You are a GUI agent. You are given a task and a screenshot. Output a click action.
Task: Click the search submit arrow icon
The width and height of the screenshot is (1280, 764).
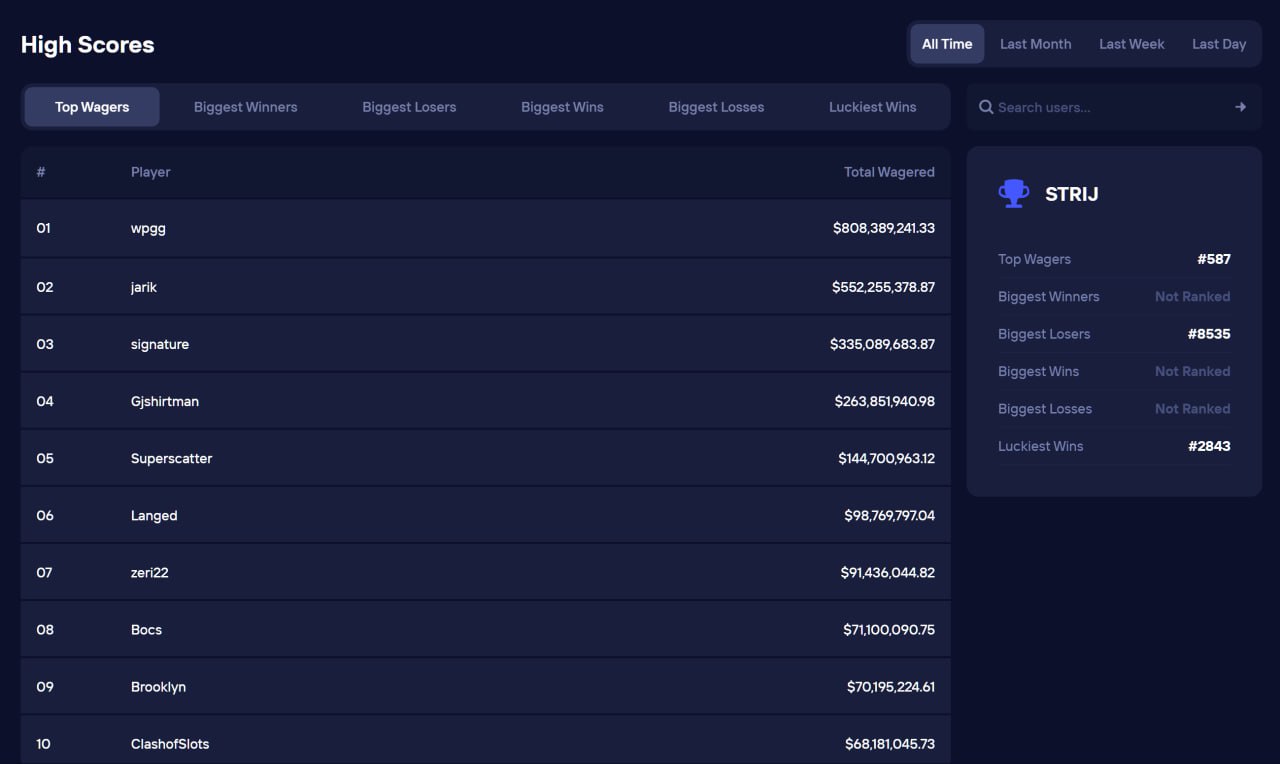[x=1240, y=107]
